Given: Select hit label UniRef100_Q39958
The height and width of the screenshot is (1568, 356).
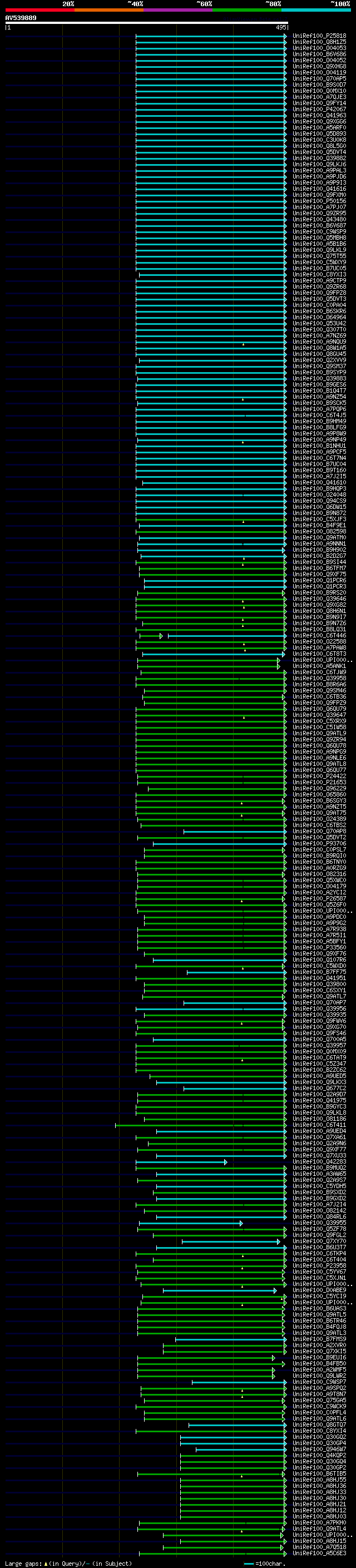Looking at the screenshot, I should [x=319, y=678].
